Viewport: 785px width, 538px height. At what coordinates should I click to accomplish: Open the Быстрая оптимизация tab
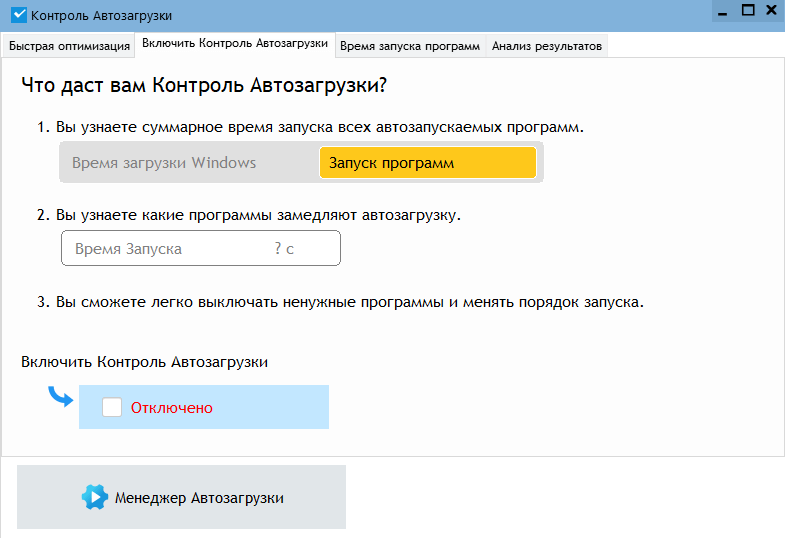[x=69, y=46]
